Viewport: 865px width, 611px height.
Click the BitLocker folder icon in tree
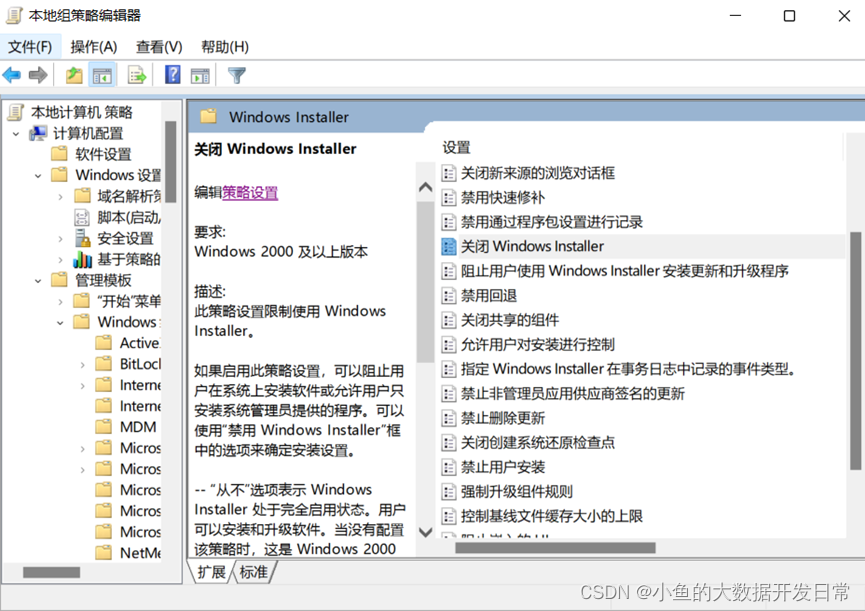click(104, 363)
